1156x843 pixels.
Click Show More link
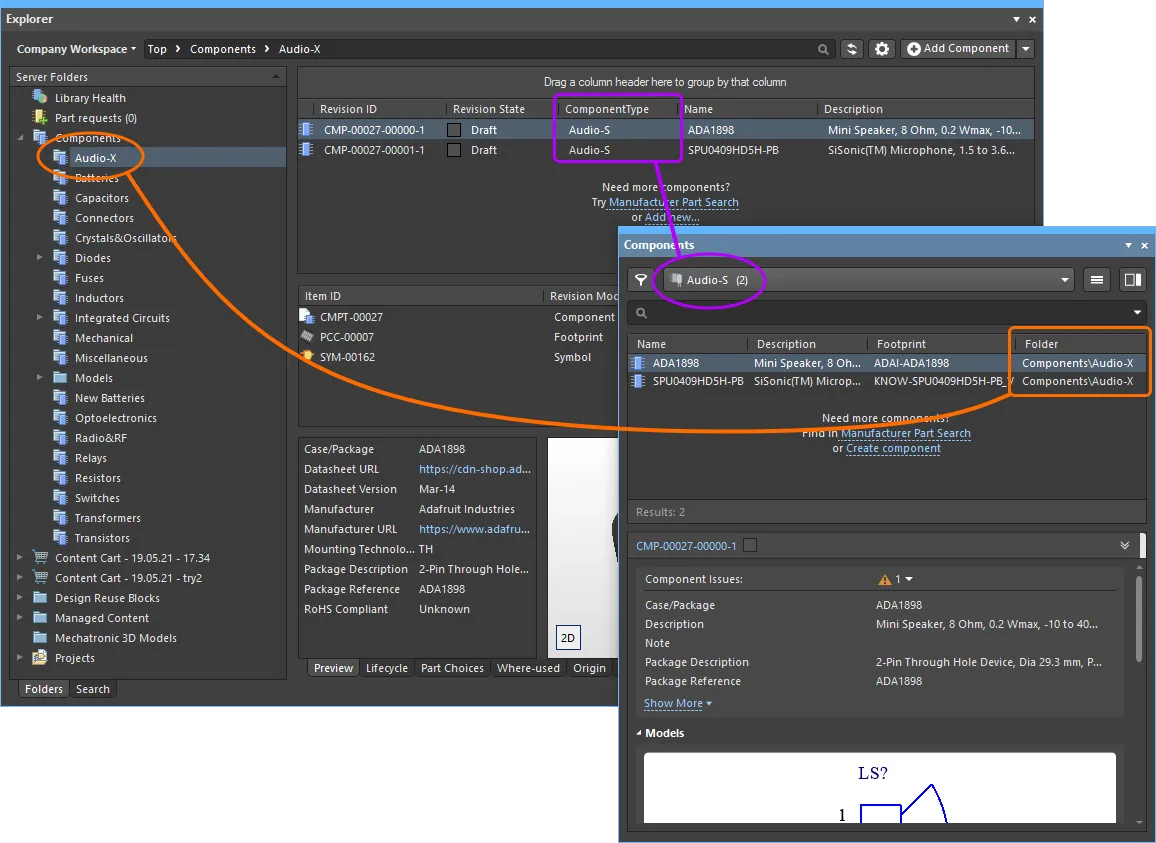[x=678, y=704]
